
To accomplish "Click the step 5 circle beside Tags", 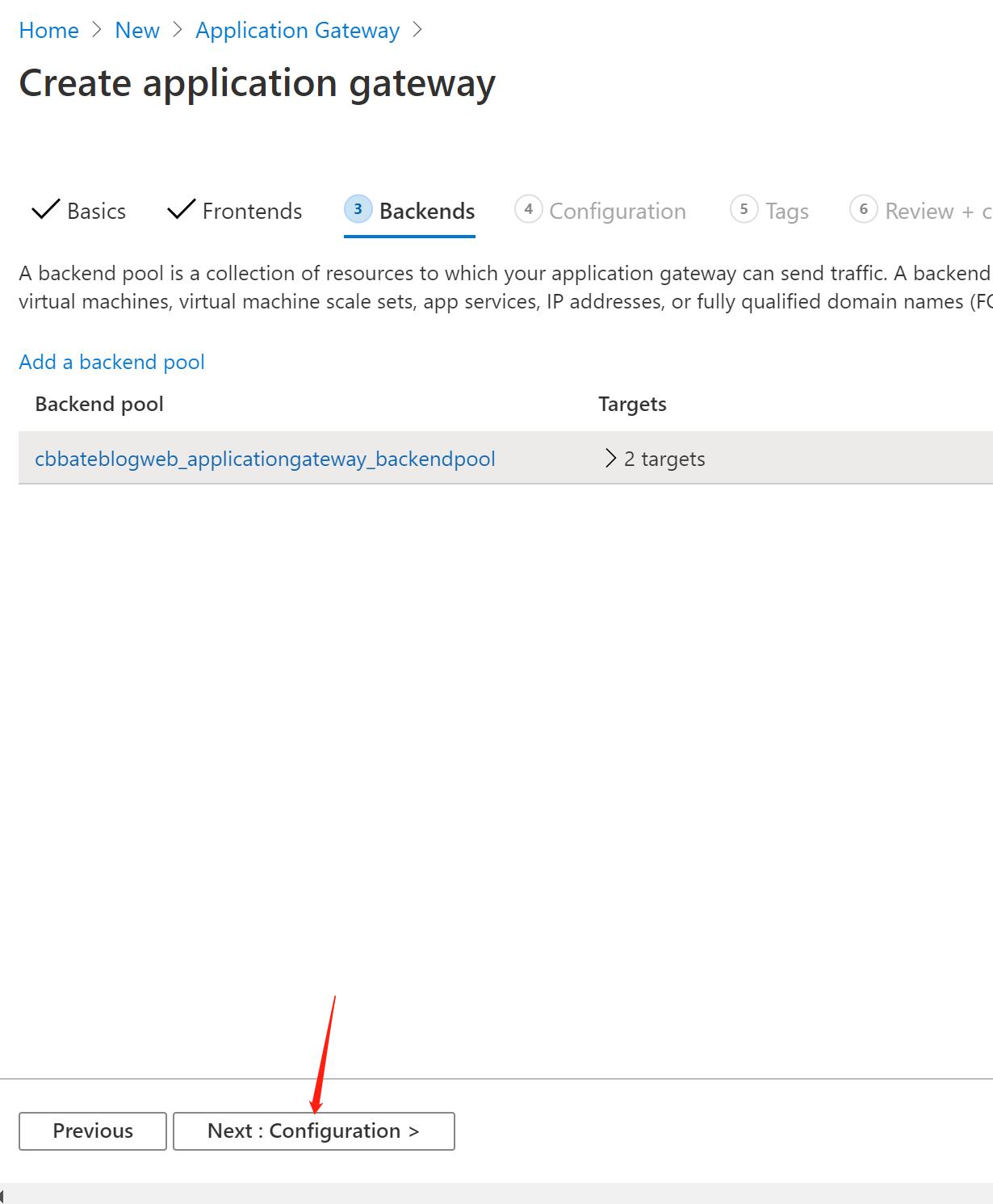I will coord(745,209).
